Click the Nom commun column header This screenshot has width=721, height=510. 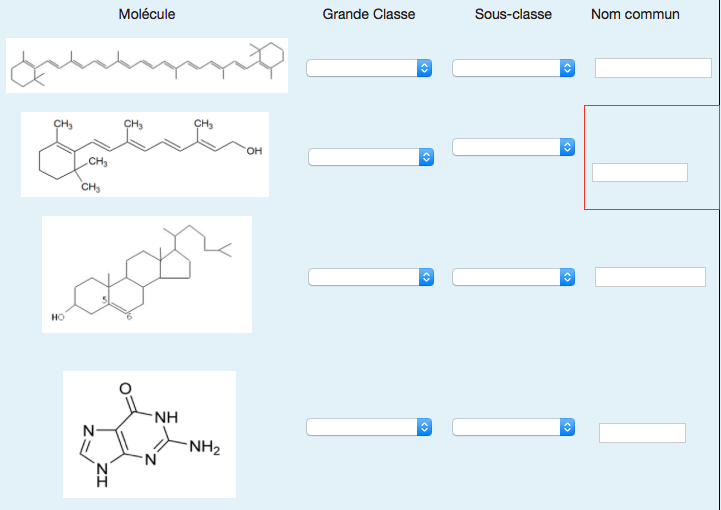tap(635, 15)
